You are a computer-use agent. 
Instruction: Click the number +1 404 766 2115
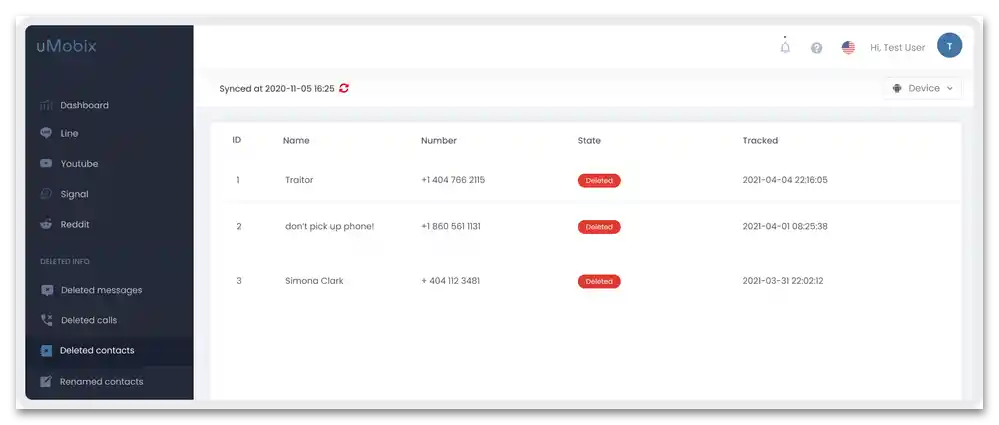pos(453,180)
